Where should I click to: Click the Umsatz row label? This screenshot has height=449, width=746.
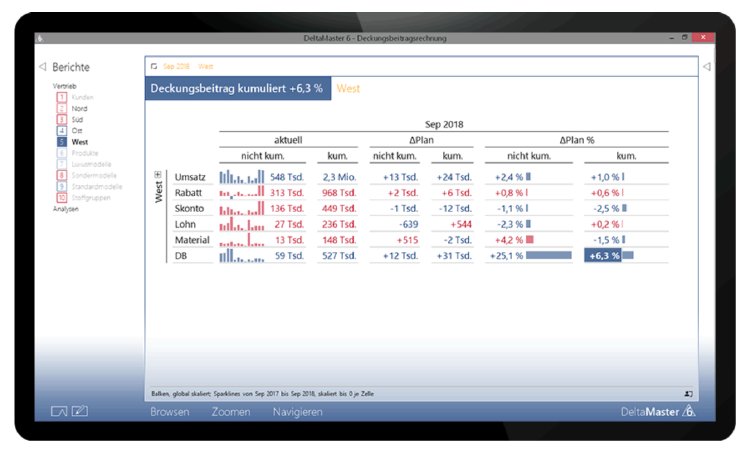(190, 177)
